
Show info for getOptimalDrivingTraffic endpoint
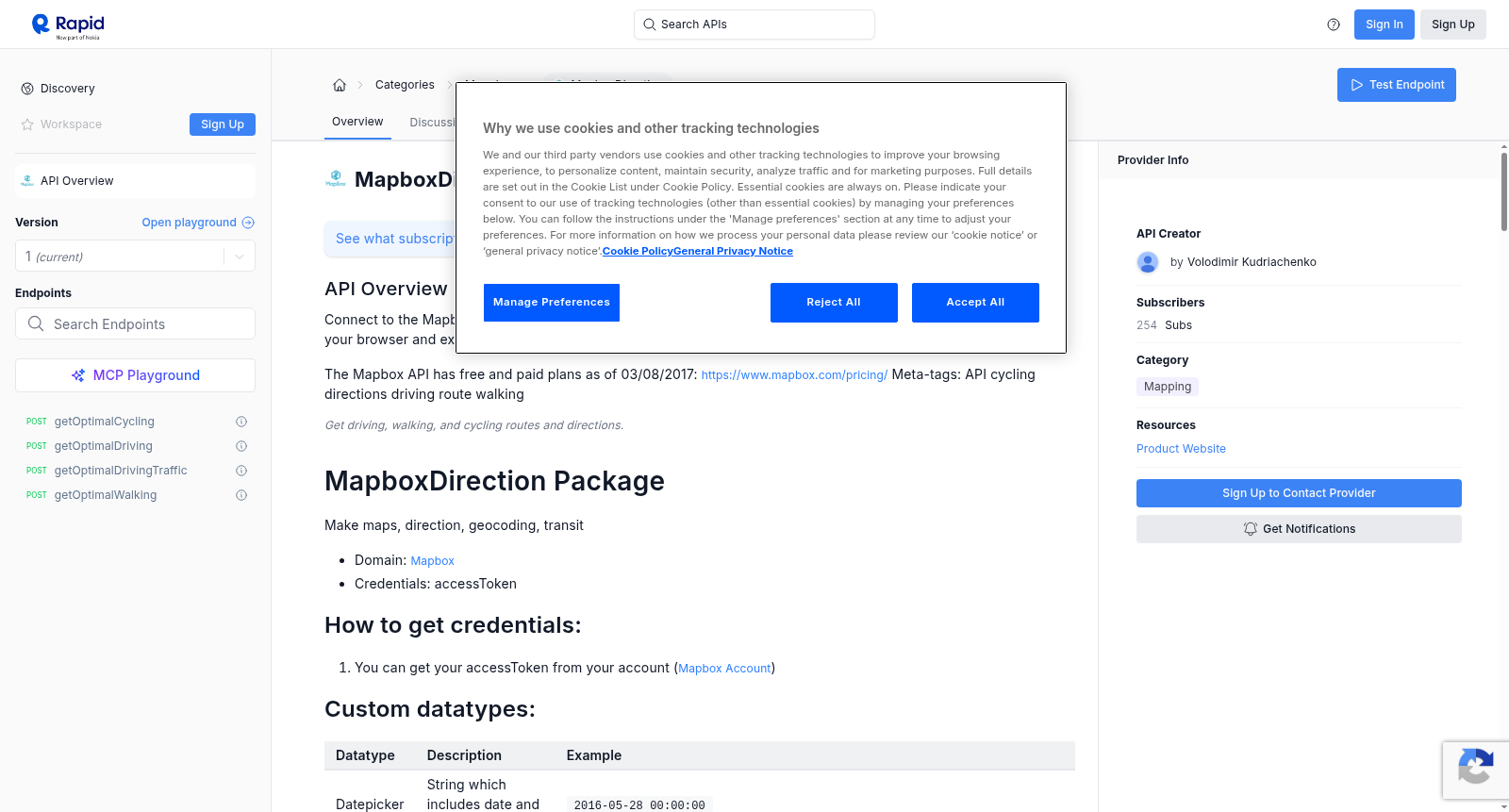coord(241,471)
